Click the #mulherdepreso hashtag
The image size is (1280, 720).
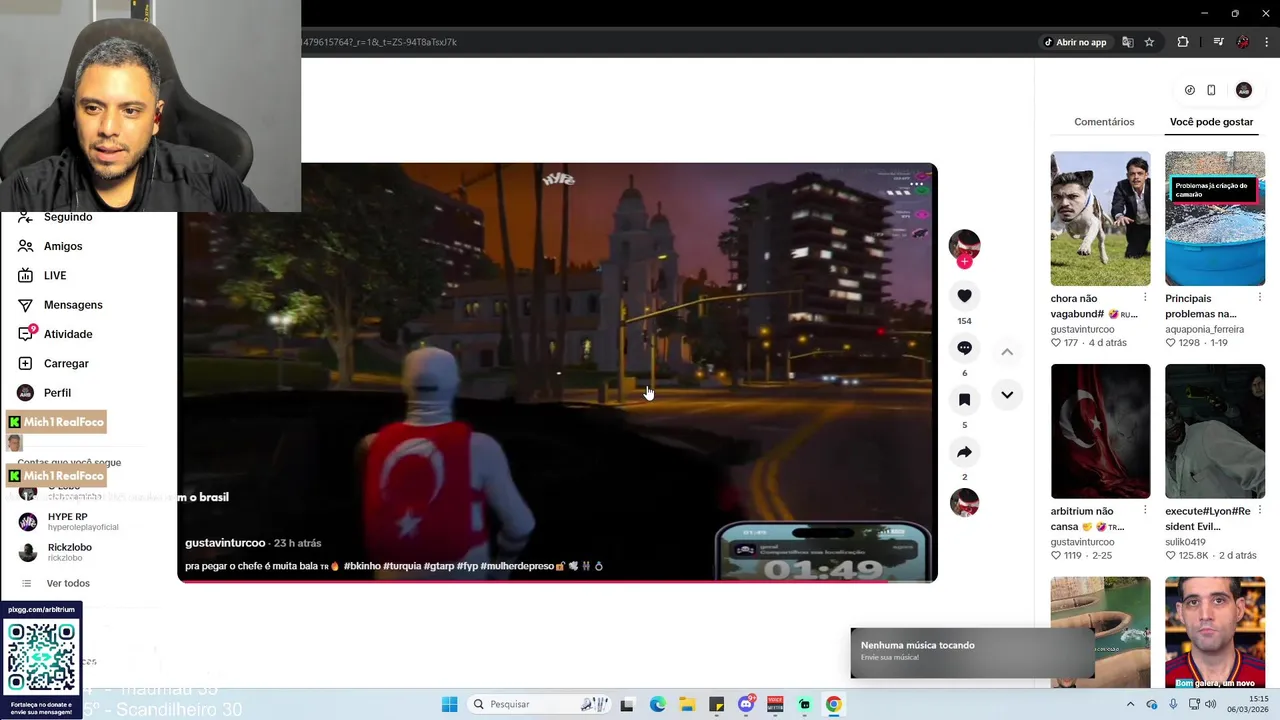(517, 566)
